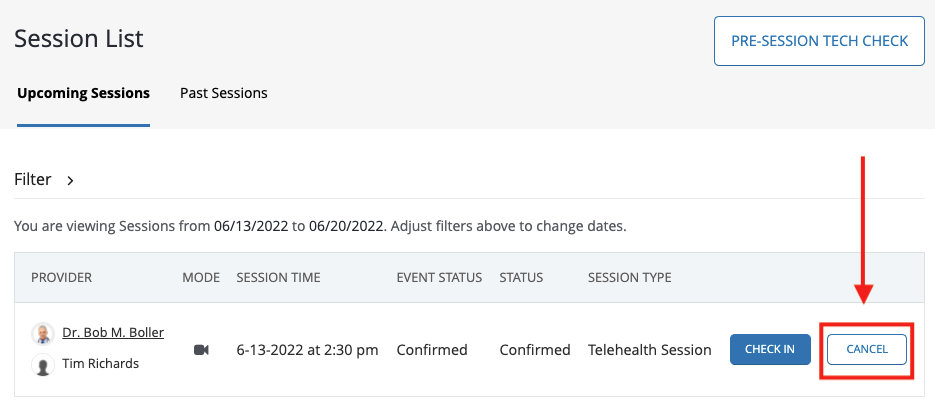Select the 6-13-2022 at 2:30 pm session time
Viewport: 935px width, 411px height.
tap(308, 350)
